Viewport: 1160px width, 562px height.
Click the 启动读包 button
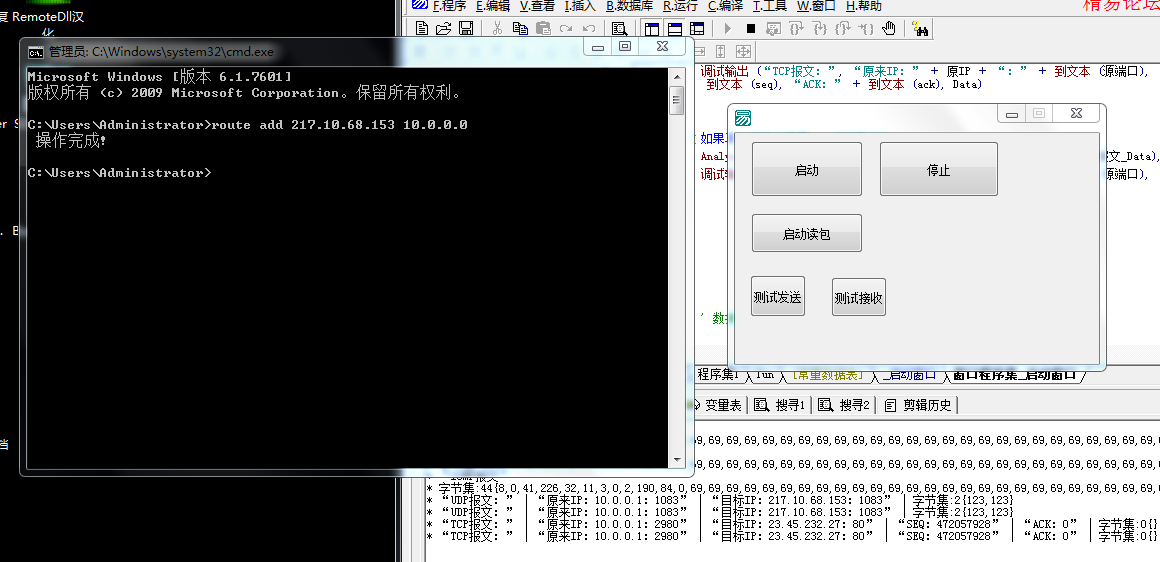click(x=806, y=234)
